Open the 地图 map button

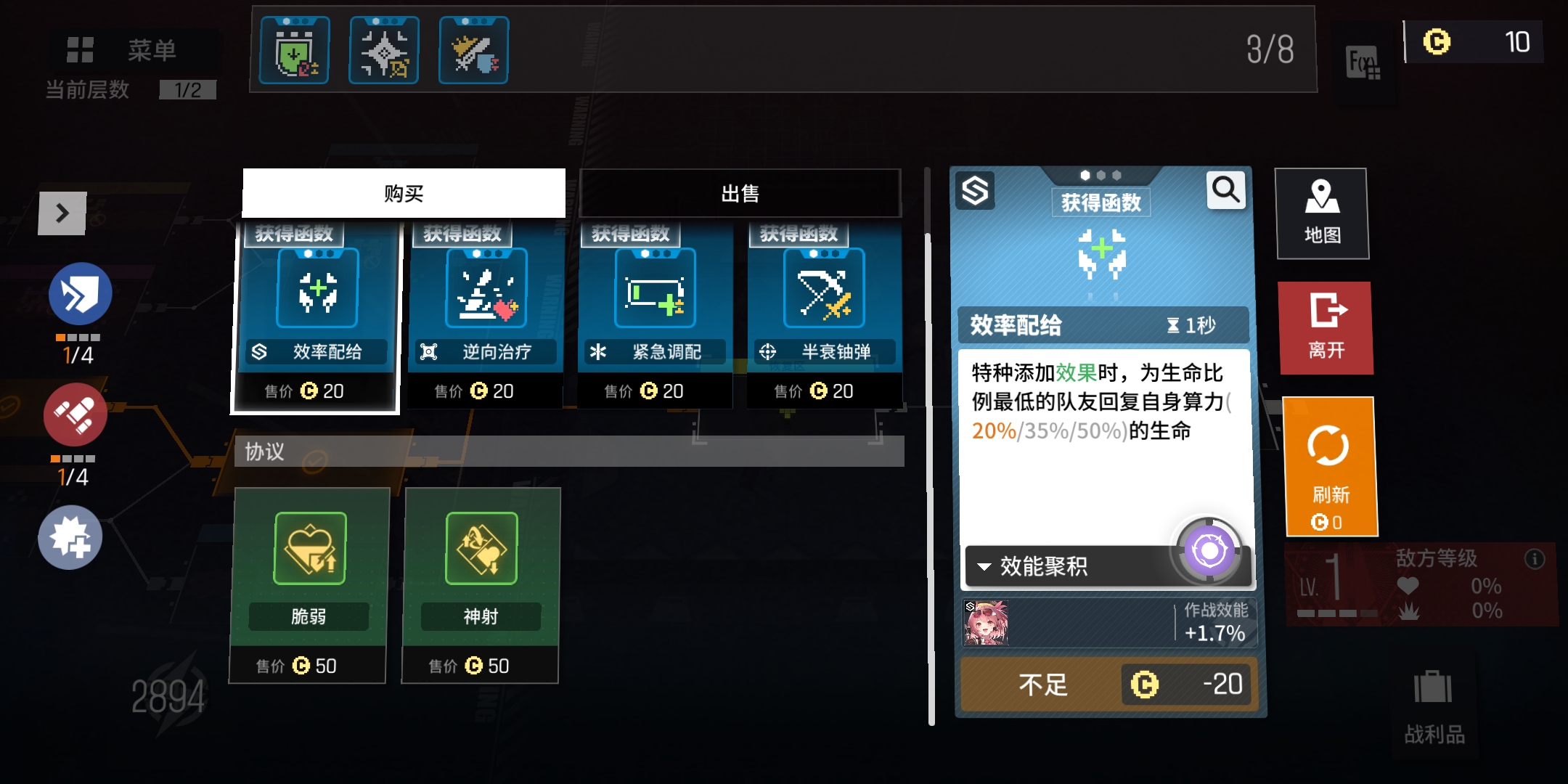(1322, 213)
